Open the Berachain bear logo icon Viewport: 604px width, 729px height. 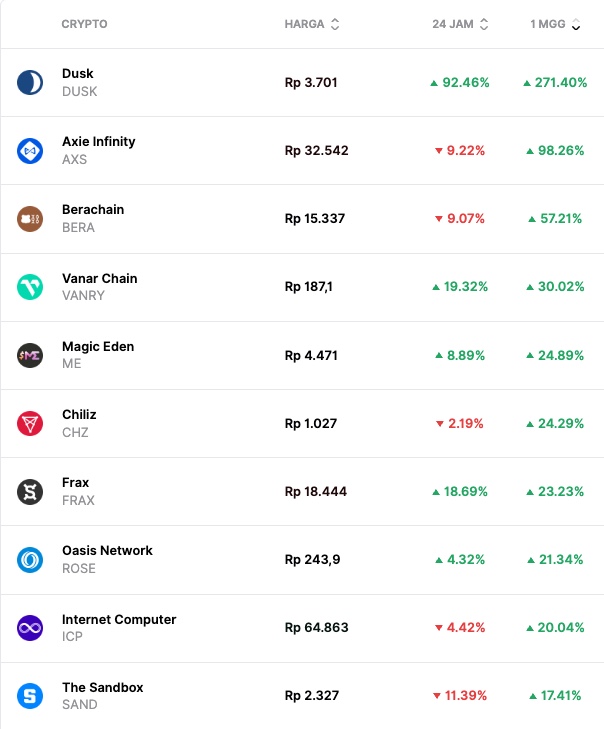tap(30, 218)
